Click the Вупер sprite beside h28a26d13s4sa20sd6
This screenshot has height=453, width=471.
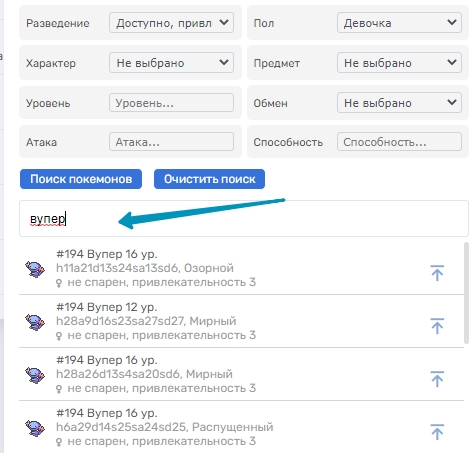[x=35, y=375]
